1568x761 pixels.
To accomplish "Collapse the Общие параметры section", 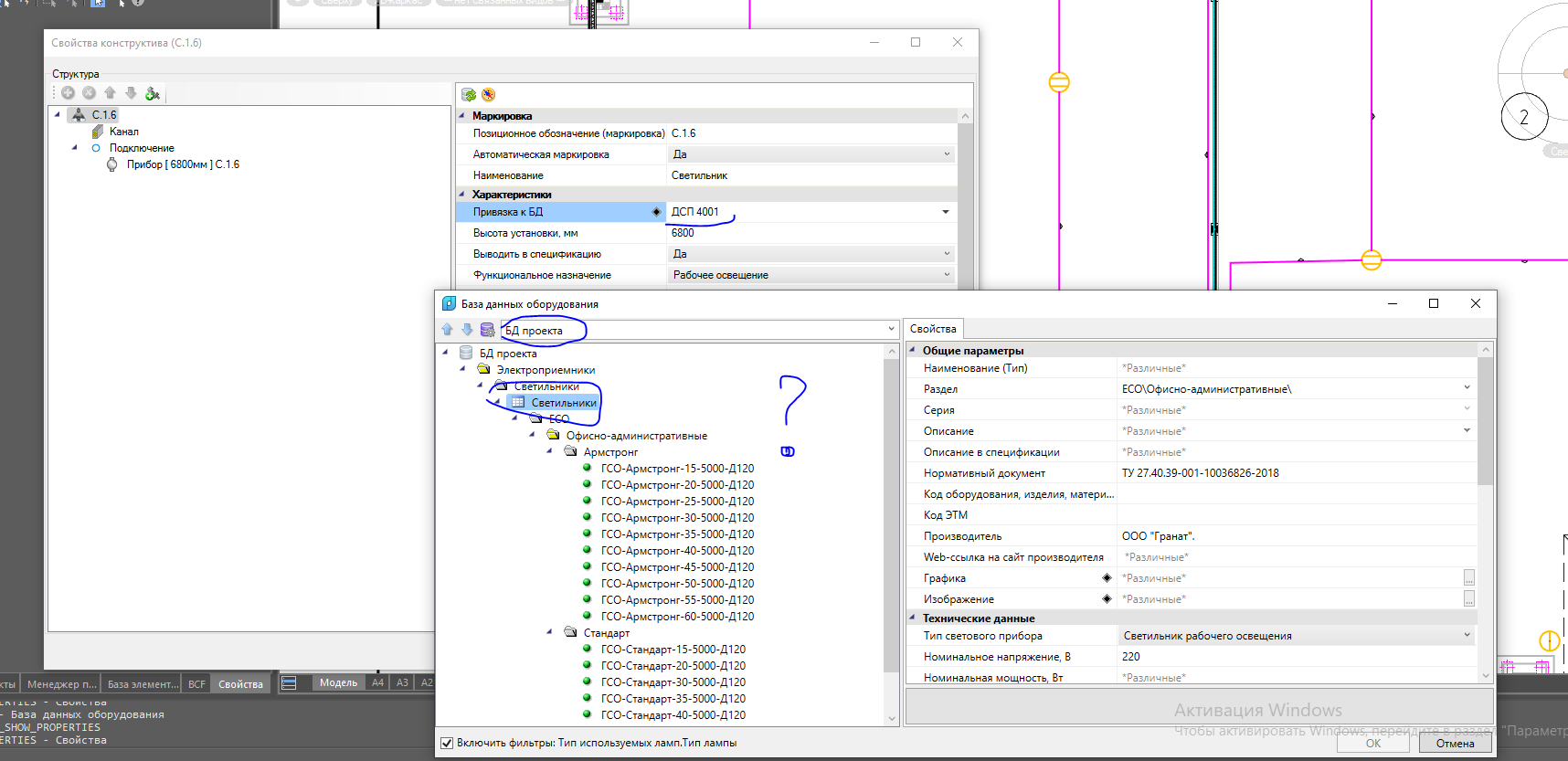I will pos(912,350).
